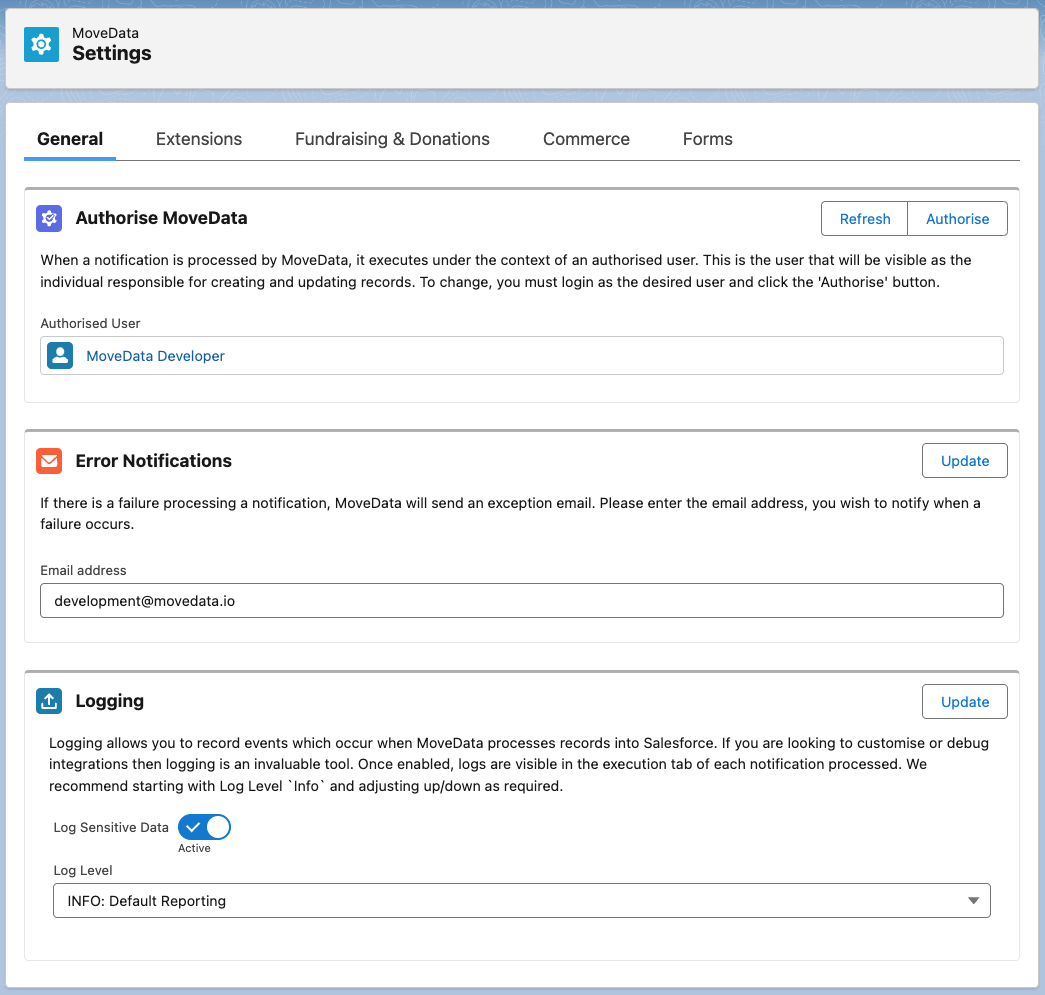
Task: Click Update in Error Notifications section
Action: tap(964, 461)
